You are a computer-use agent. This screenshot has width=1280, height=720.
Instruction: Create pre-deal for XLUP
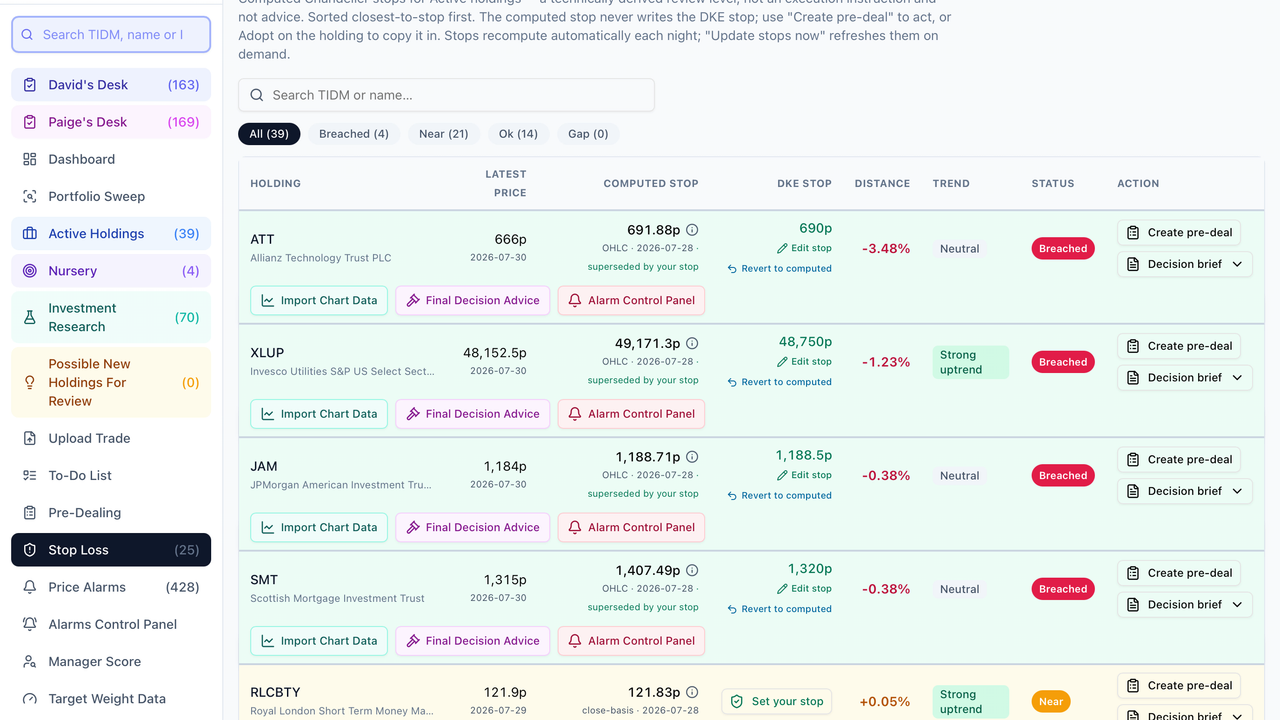1179,346
